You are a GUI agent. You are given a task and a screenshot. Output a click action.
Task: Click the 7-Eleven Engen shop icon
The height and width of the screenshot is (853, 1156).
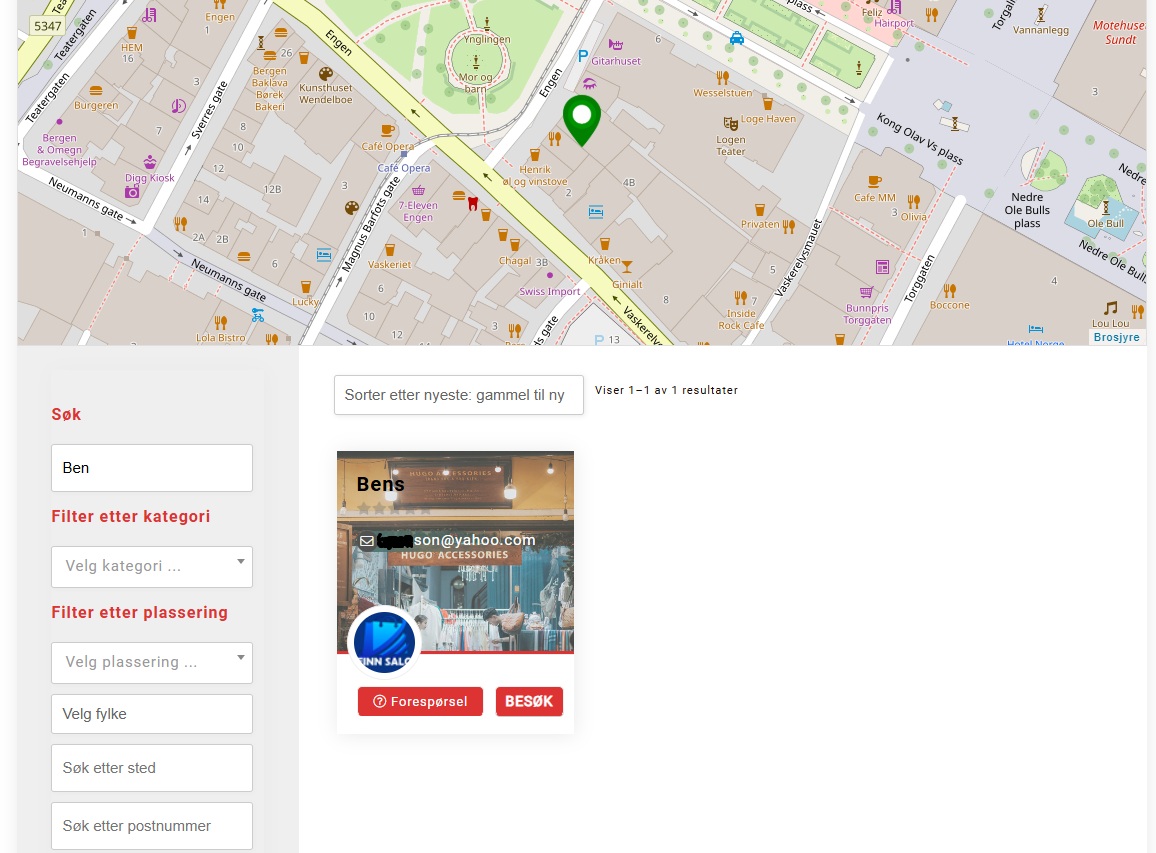click(418, 190)
